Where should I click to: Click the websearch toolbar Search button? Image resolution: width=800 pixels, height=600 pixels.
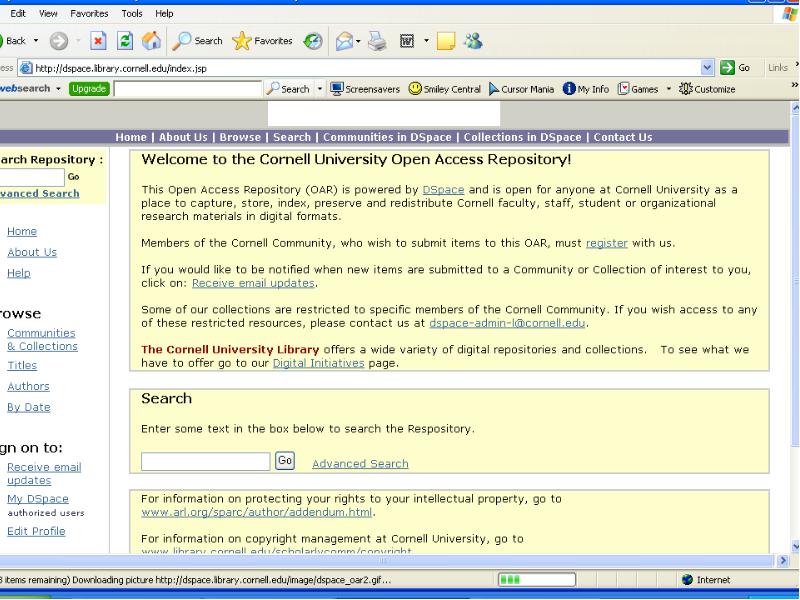click(x=289, y=89)
